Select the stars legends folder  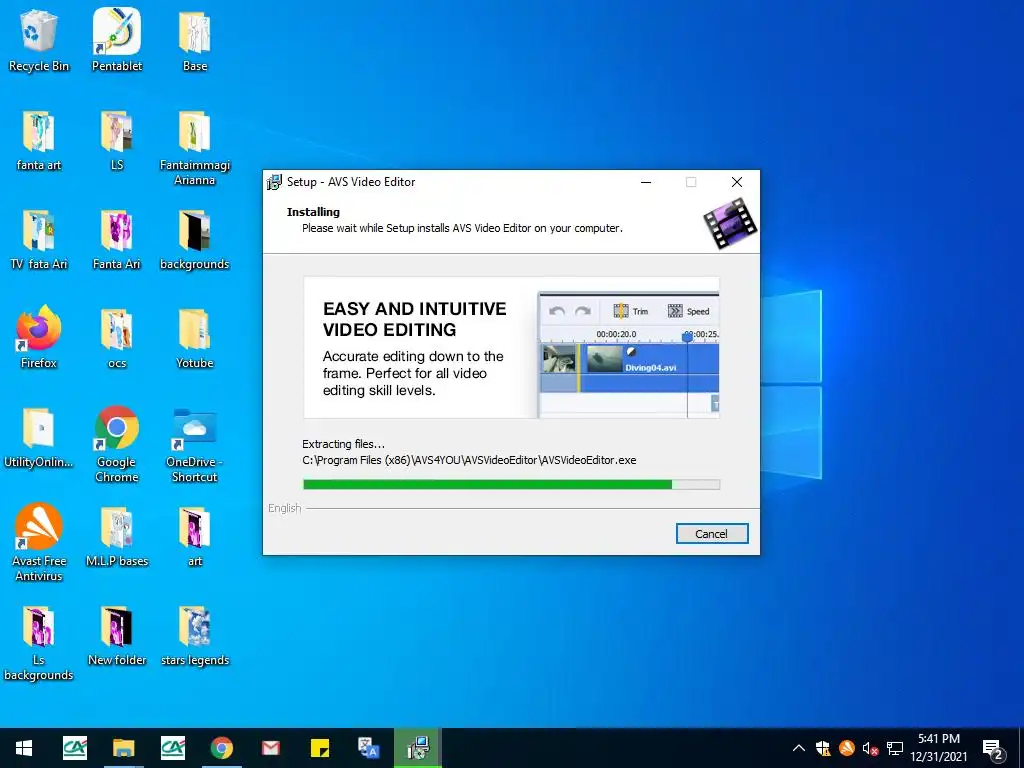point(195,636)
